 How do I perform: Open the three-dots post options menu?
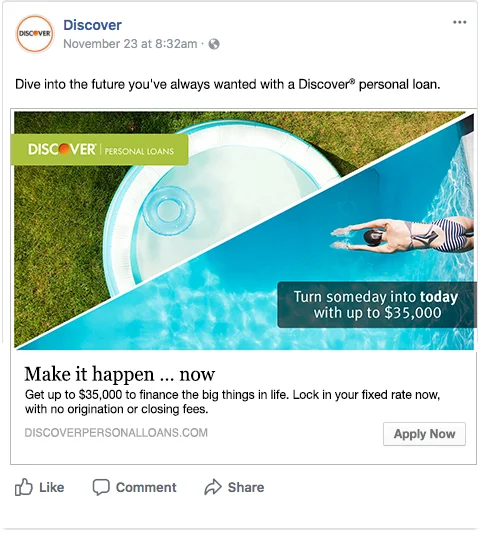(x=459, y=22)
